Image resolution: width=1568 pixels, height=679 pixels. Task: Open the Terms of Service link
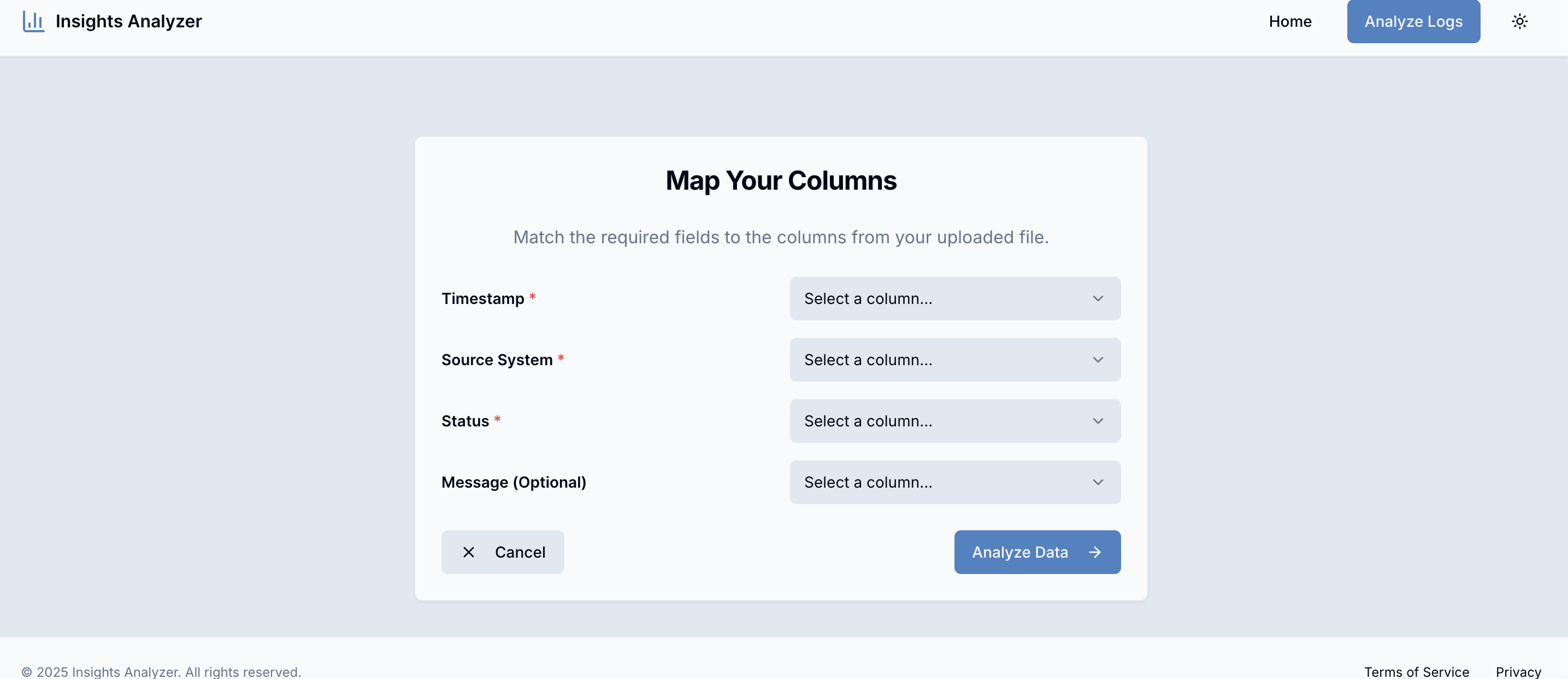(1417, 672)
